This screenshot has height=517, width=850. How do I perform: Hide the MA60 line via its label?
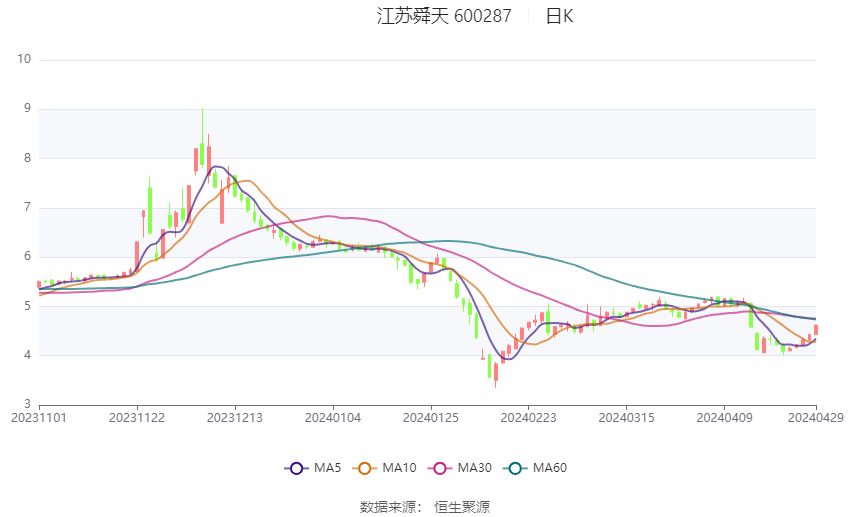click(550, 468)
